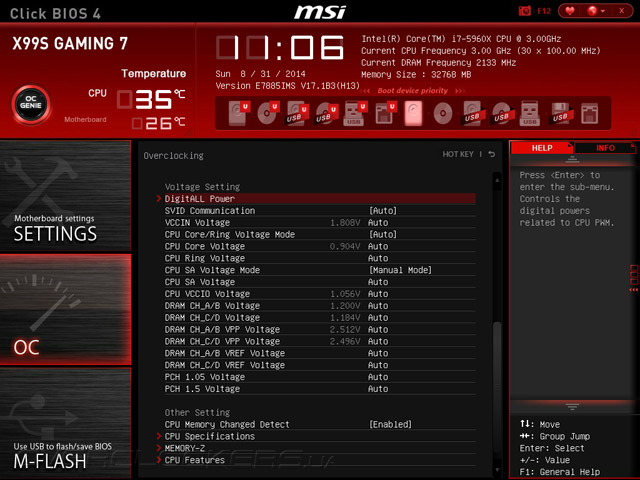Image resolution: width=640 pixels, height=480 pixels.
Task: Click the 0.904V CPU Core reading
Action: tap(345, 246)
